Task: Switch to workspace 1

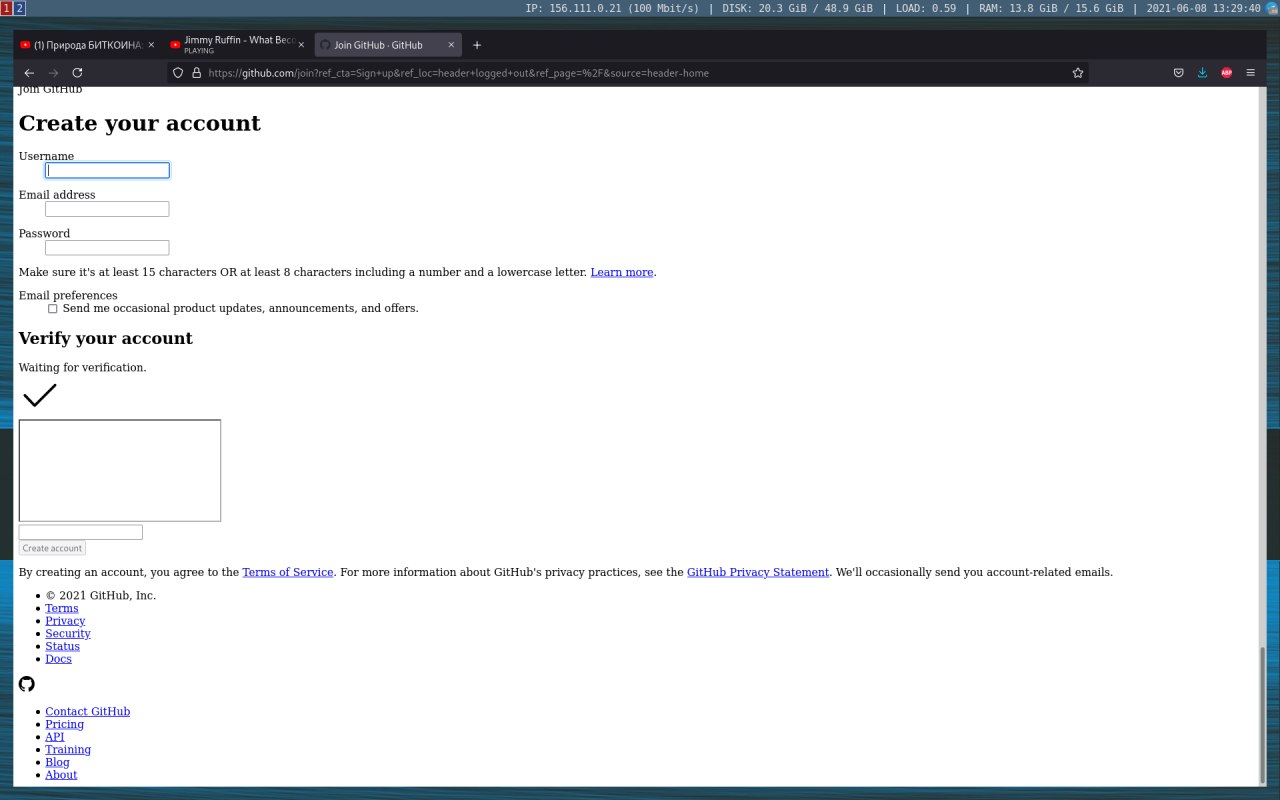Action: pos(6,8)
